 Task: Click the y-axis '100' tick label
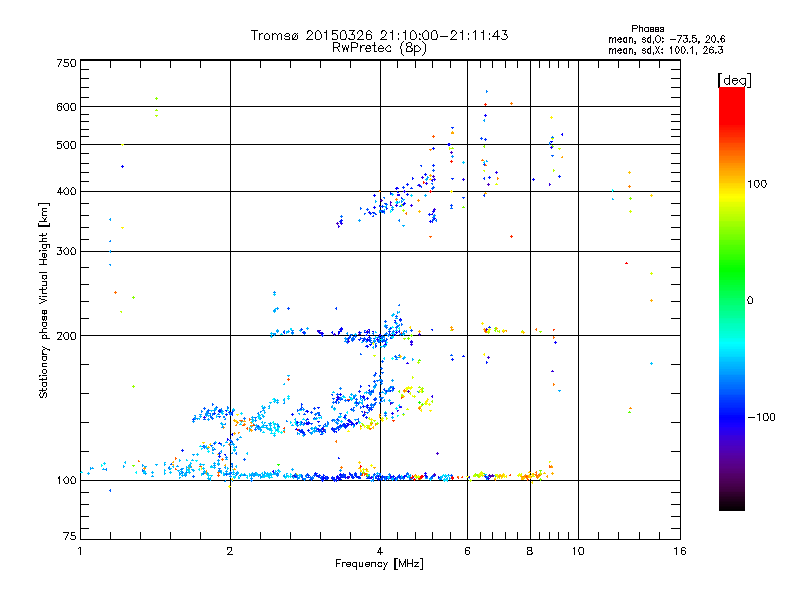(x=66, y=481)
